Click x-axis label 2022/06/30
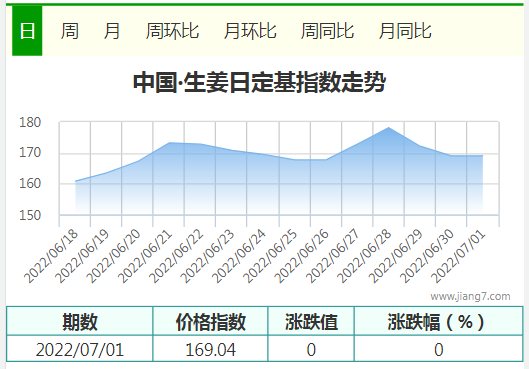The height and width of the screenshot is (369, 529). (x=427, y=257)
